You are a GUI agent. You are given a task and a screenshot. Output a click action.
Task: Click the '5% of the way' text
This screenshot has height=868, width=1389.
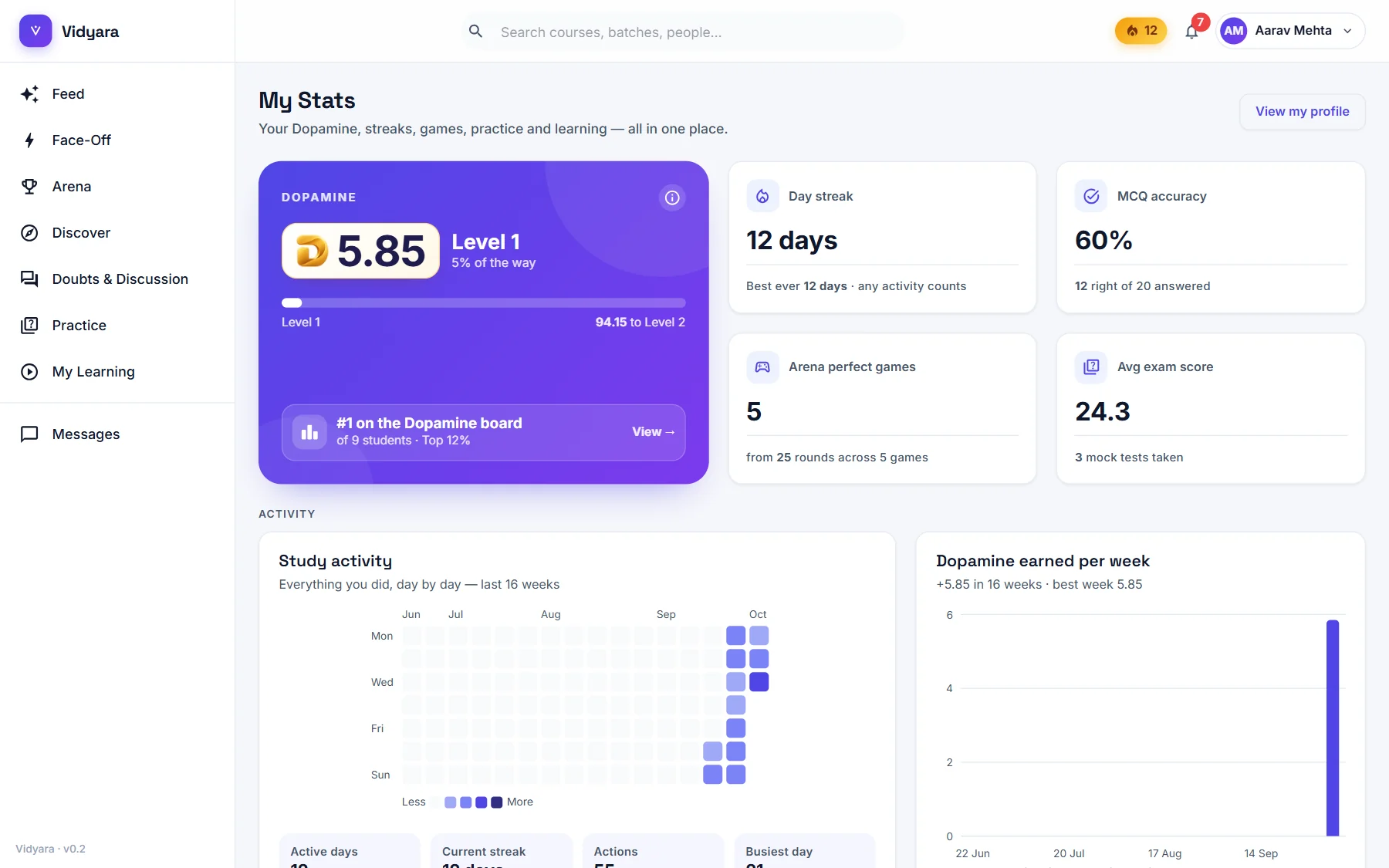pos(494,263)
